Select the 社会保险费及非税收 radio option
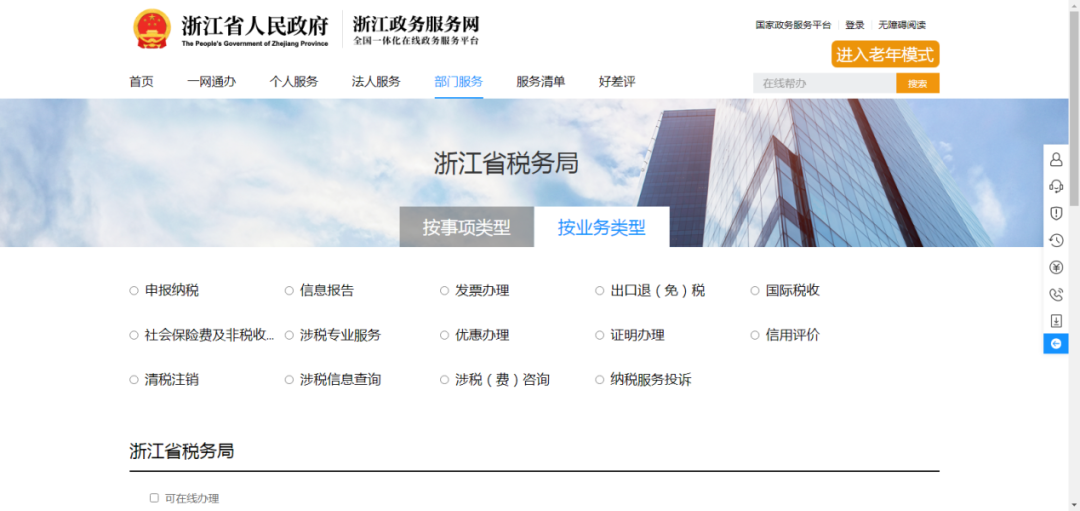 [x=134, y=335]
